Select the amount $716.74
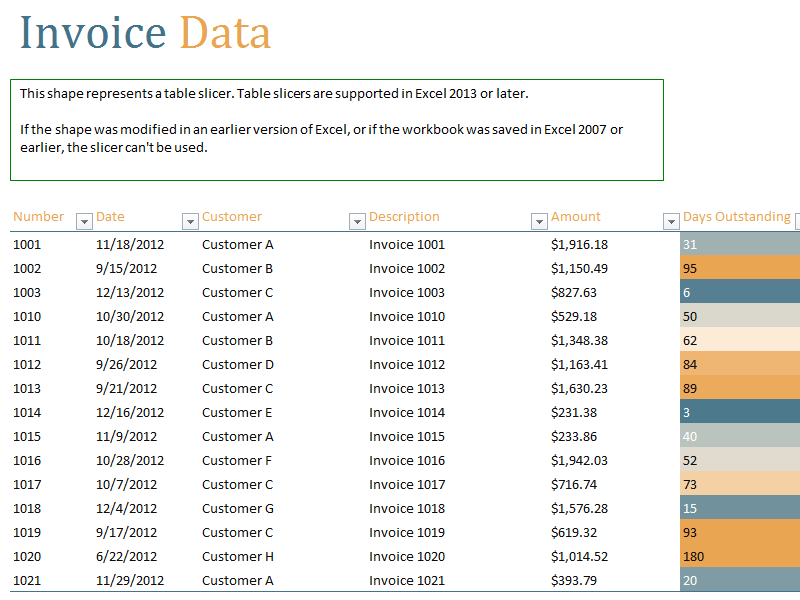800x600 pixels. tap(573, 485)
